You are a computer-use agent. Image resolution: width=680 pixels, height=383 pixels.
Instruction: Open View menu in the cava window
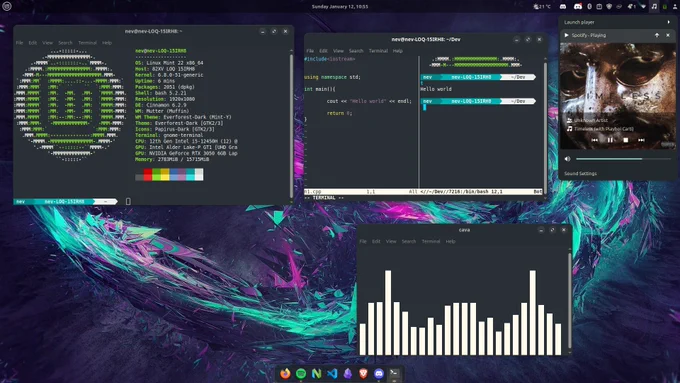(x=391, y=241)
